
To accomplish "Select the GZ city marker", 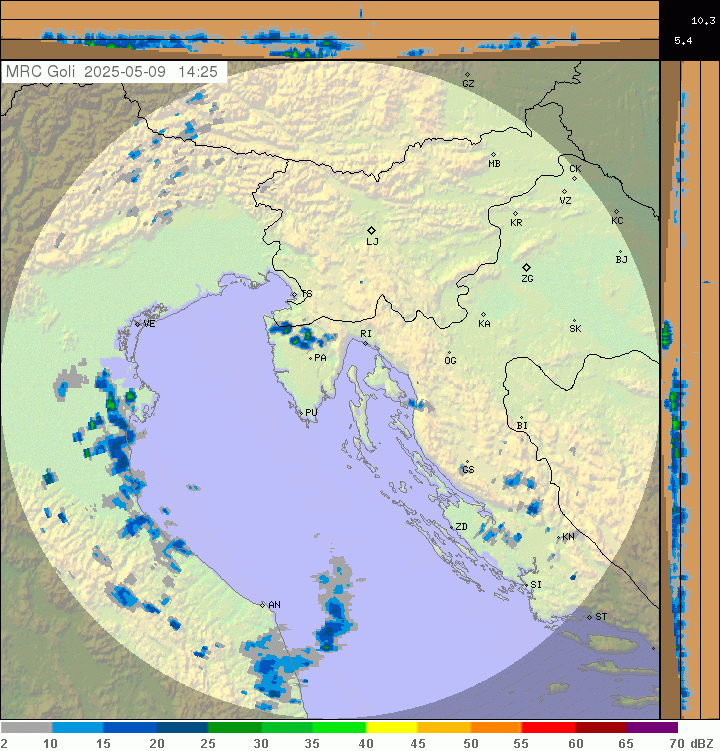I will [468, 75].
